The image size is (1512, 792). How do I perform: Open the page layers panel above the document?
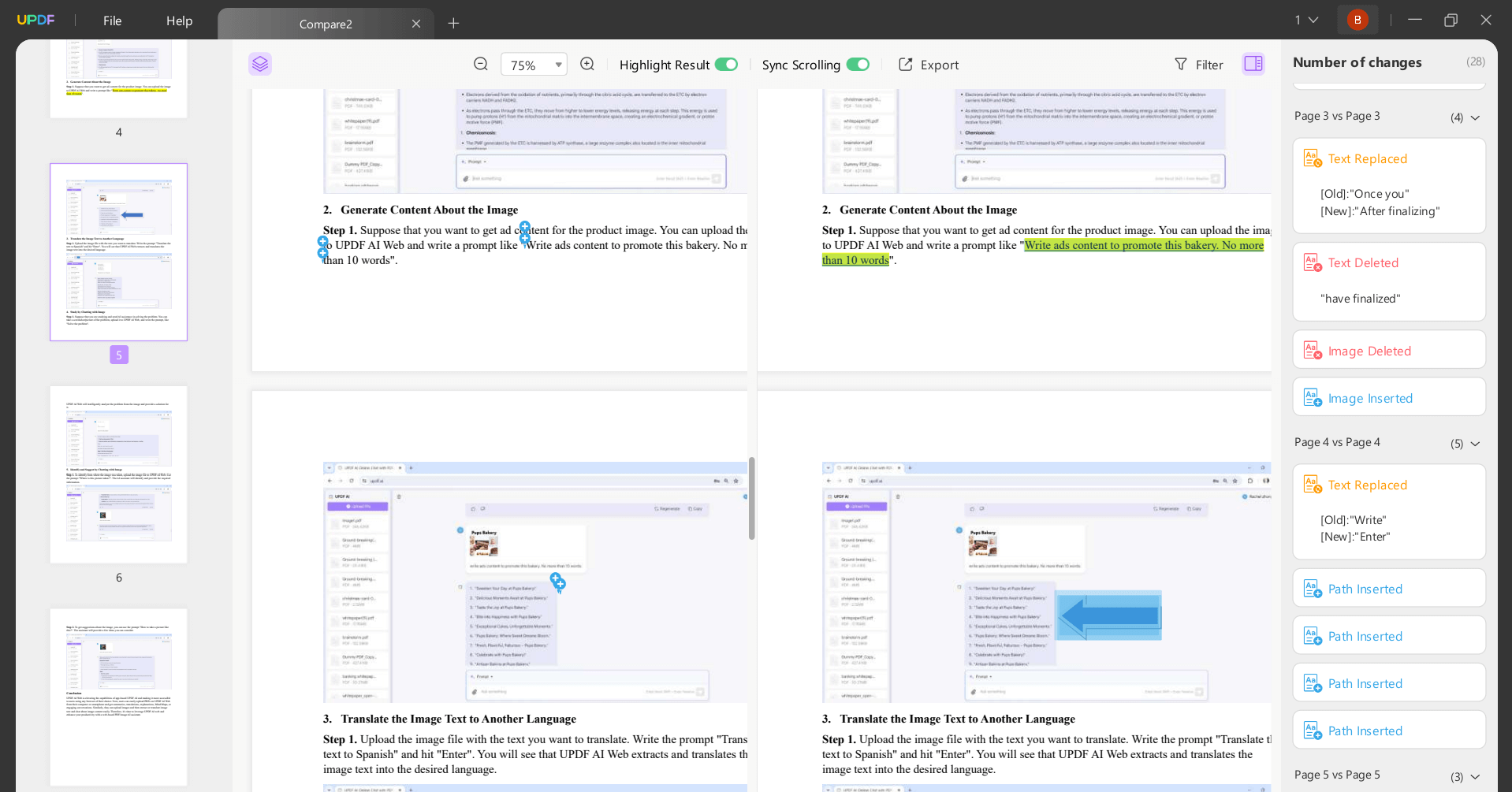260,64
